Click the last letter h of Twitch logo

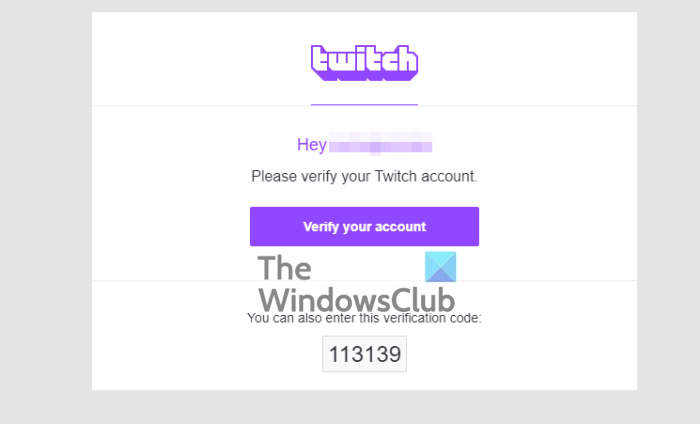tap(407, 59)
